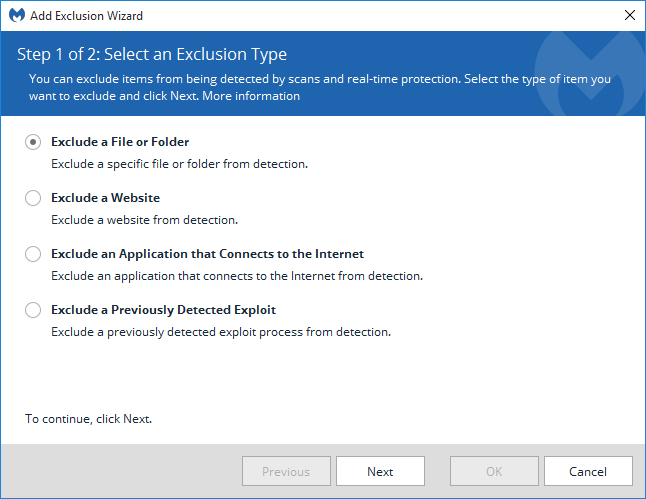Close the Add Exclusion Wizard window
The width and height of the screenshot is (646, 499).
630,15
